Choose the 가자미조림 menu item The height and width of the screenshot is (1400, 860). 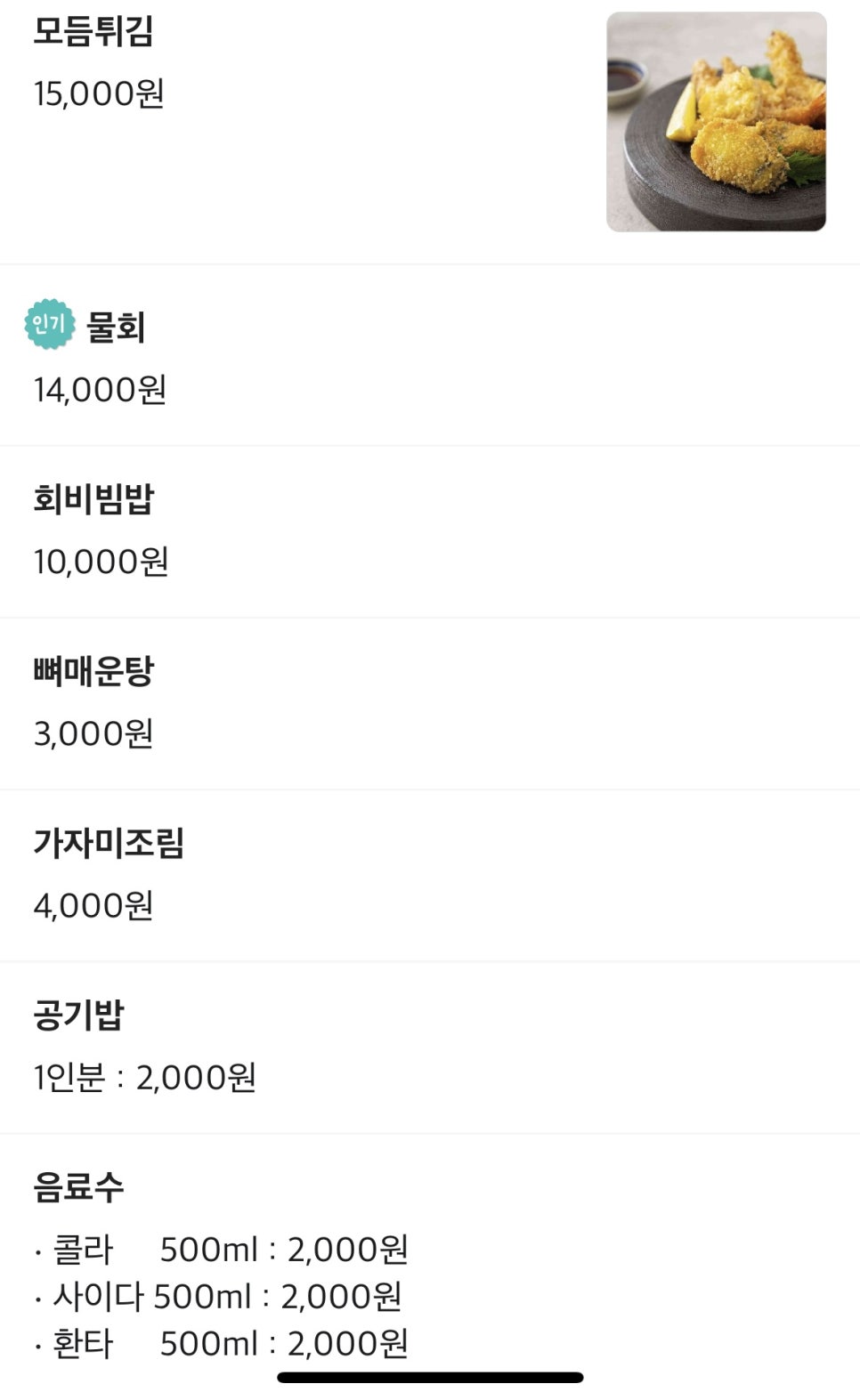[x=109, y=842]
